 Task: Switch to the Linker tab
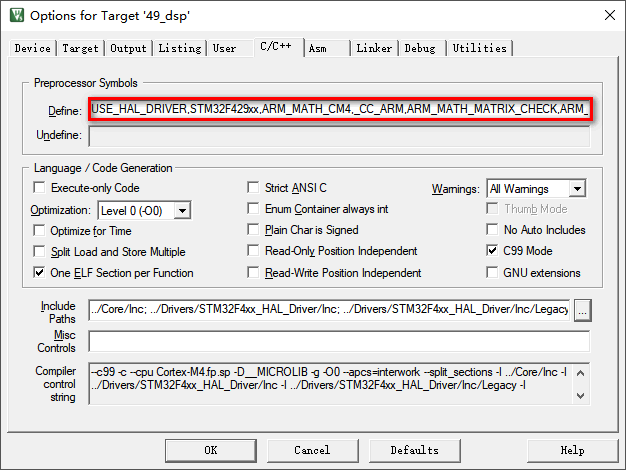(374, 48)
